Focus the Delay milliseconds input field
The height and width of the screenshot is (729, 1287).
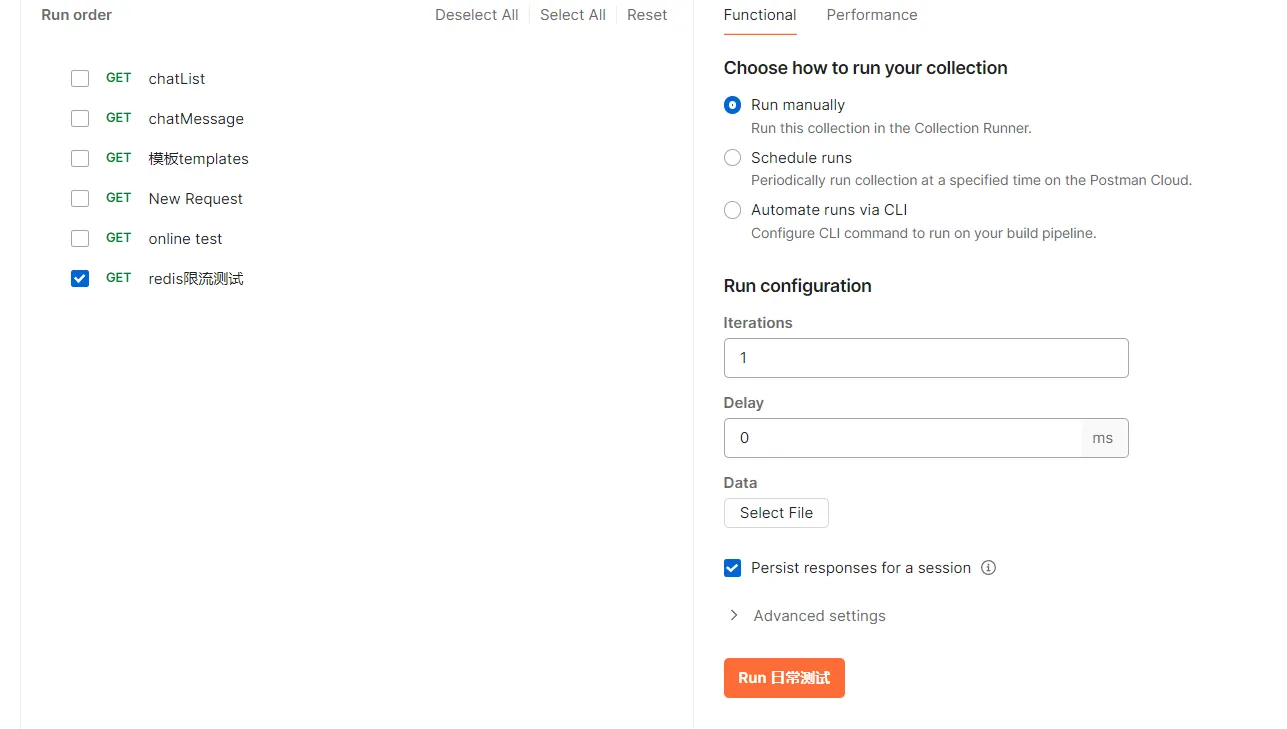[903, 438]
